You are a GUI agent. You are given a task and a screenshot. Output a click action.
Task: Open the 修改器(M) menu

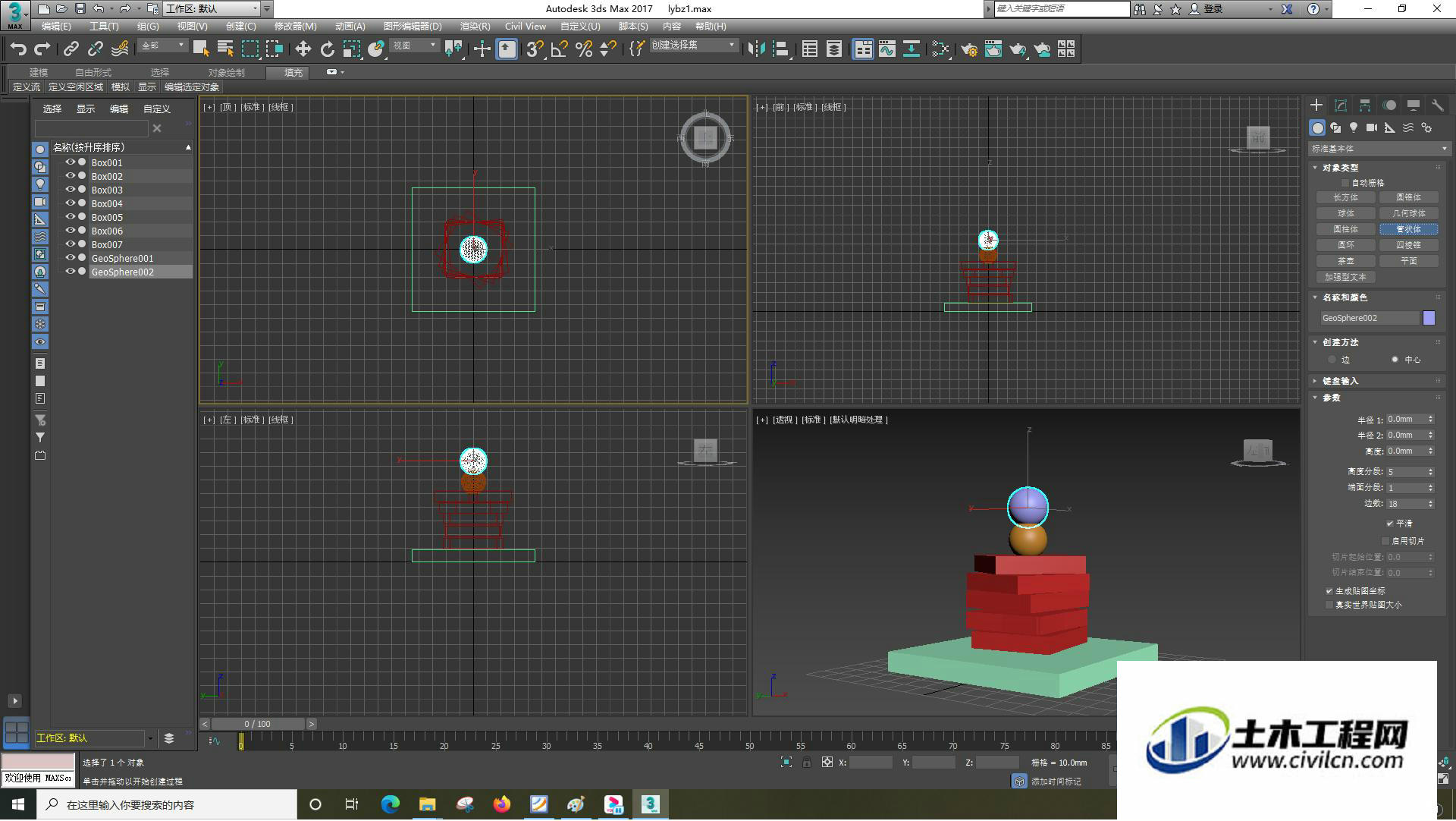295,26
